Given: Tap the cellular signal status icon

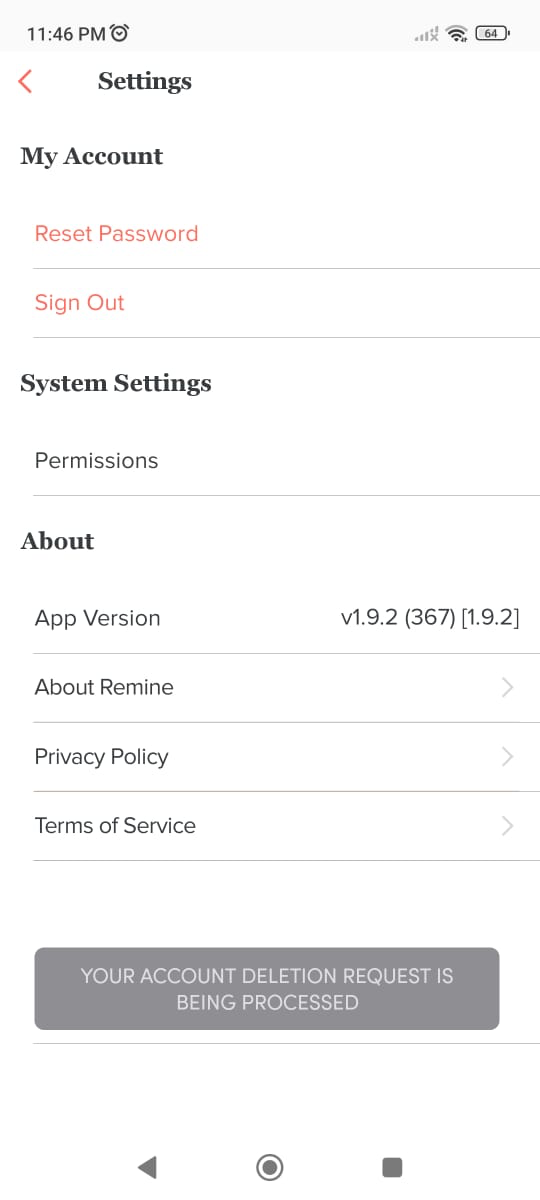Looking at the screenshot, I should 426,34.
